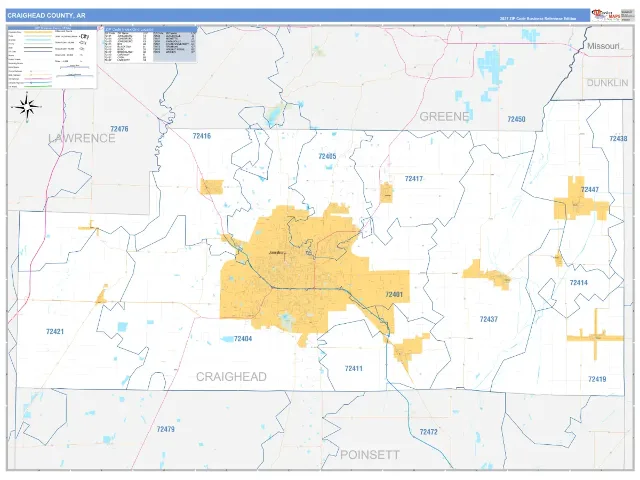The height and width of the screenshot is (480, 640).
Task: Select the ZIP code label 72401
Action: [x=394, y=295]
